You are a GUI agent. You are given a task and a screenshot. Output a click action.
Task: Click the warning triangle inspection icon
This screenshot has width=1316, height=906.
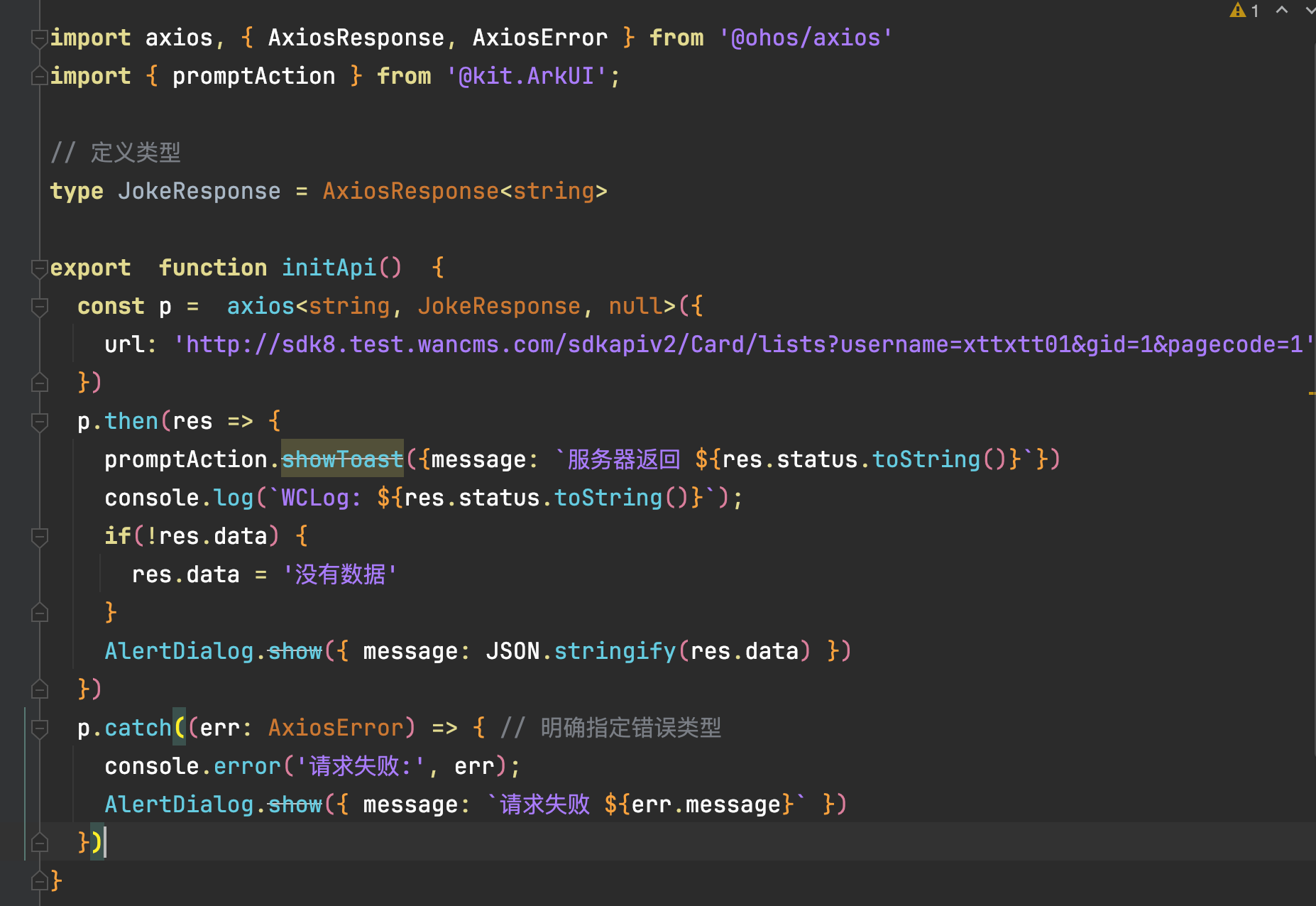1237,11
